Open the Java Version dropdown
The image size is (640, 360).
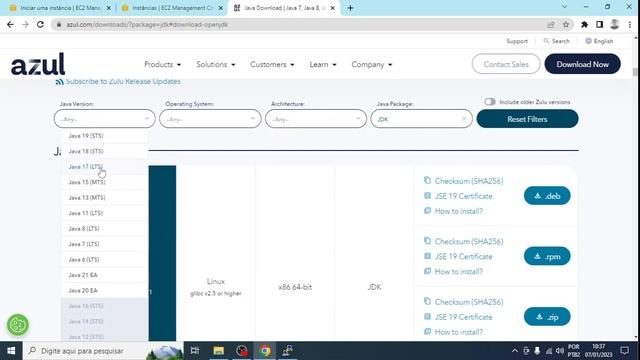(104, 119)
